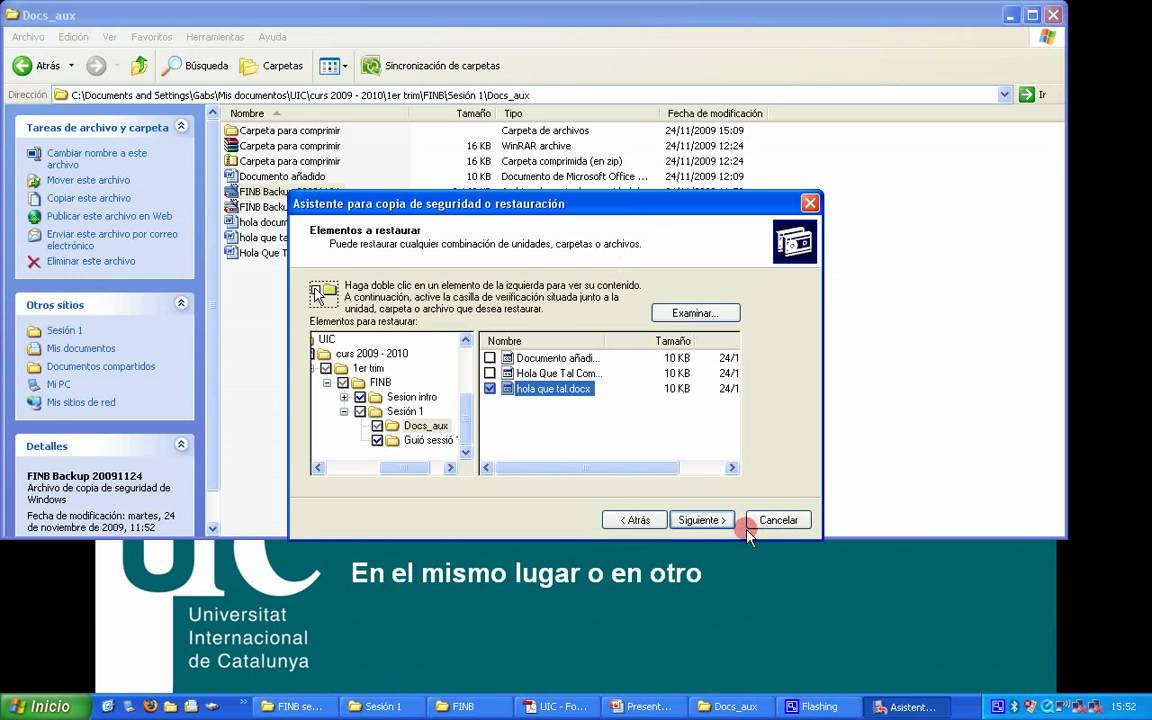
Task: Open the Herramientas menu
Action: pos(215,37)
